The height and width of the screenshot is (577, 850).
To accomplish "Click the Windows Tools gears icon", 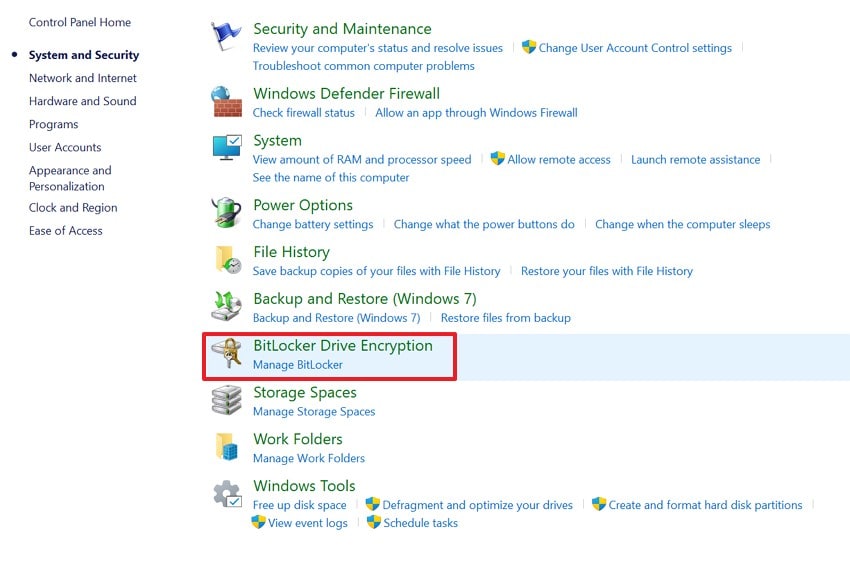I will 227,493.
